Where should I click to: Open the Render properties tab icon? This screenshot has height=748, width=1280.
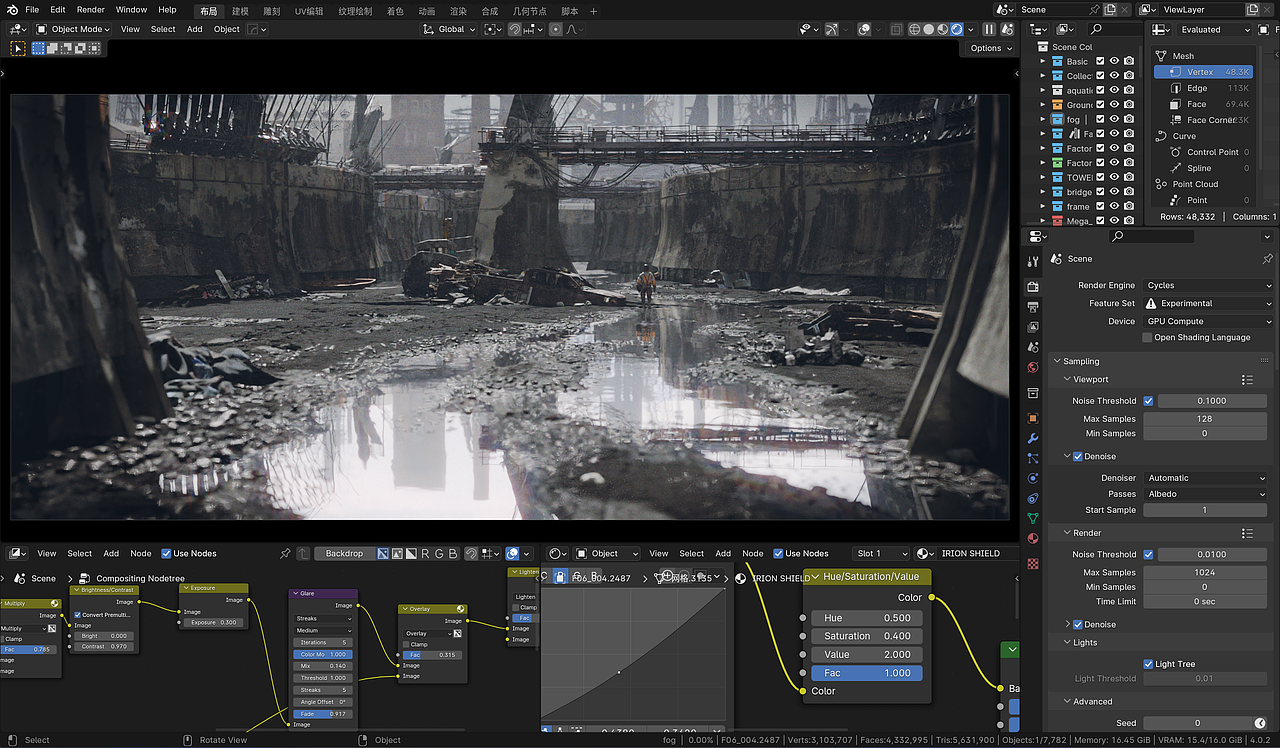1033,286
